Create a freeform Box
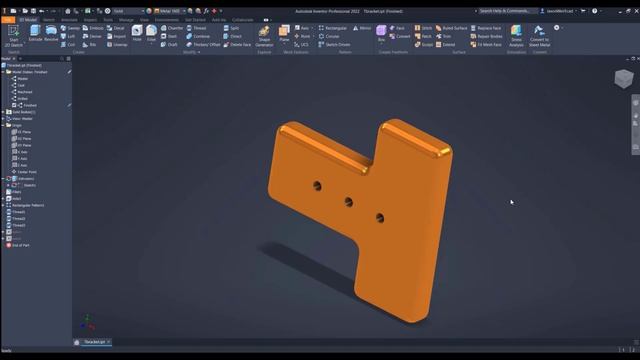This screenshot has height=360, width=640. click(381, 33)
